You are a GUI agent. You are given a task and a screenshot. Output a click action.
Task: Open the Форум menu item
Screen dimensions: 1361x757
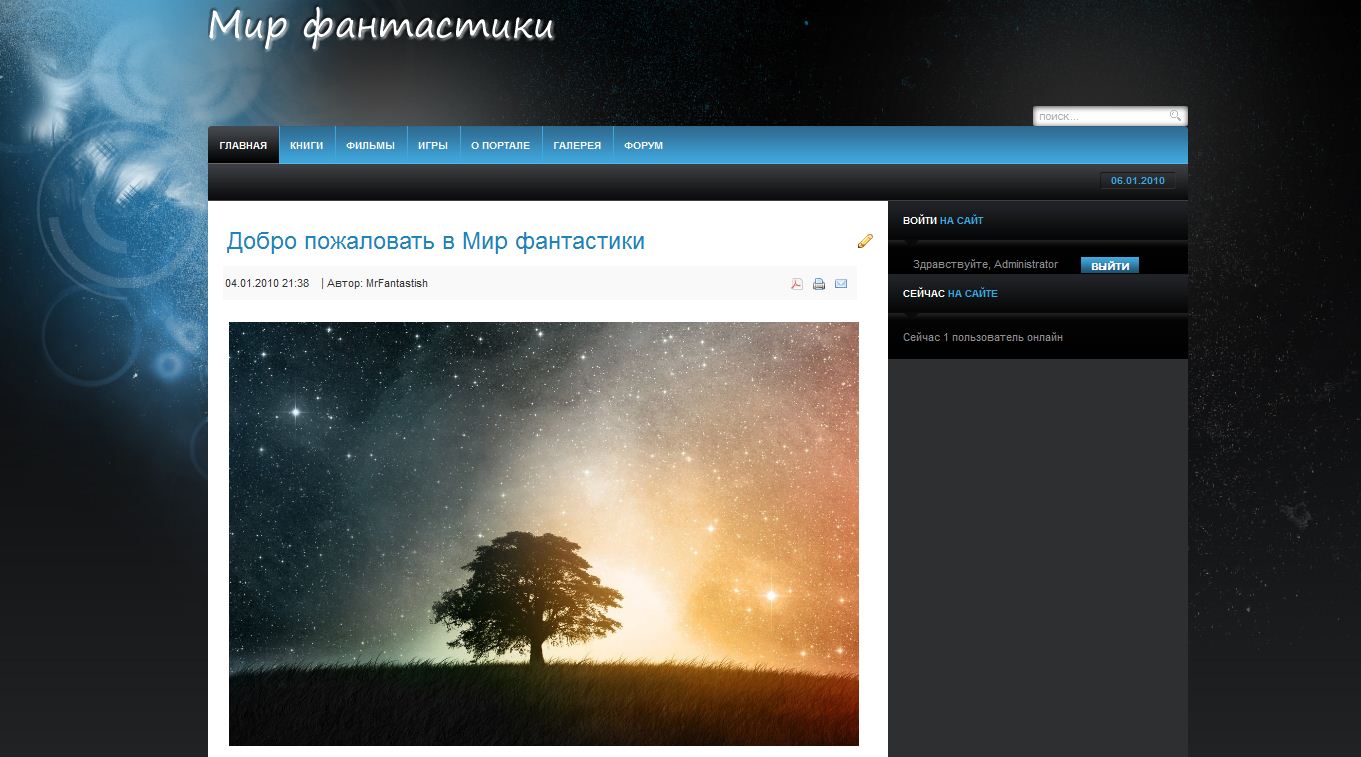point(643,145)
